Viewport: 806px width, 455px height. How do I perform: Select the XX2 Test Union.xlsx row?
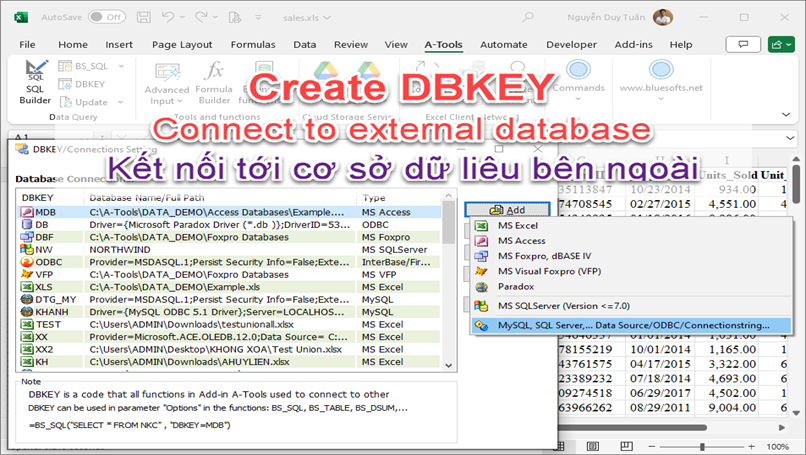point(229,349)
